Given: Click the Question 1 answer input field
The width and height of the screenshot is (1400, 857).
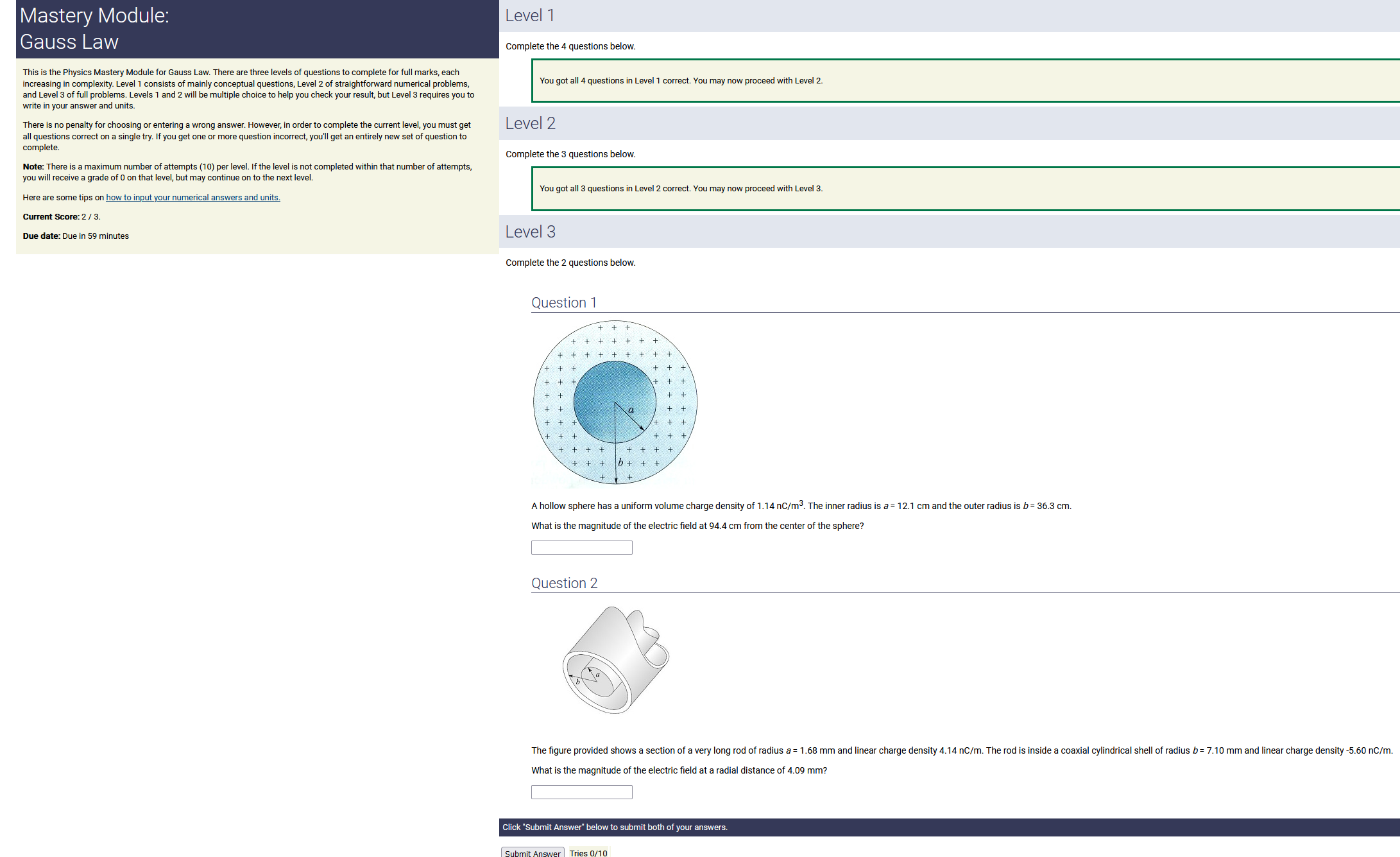Looking at the screenshot, I should tap(581, 548).
